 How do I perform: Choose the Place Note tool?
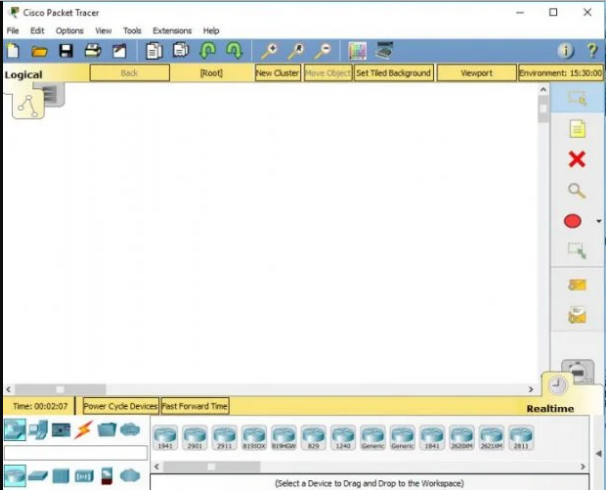[577, 129]
